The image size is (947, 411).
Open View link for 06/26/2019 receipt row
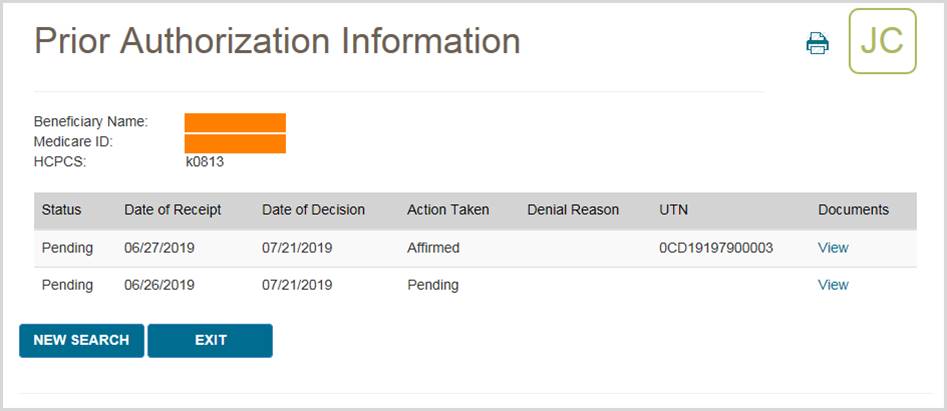(832, 285)
